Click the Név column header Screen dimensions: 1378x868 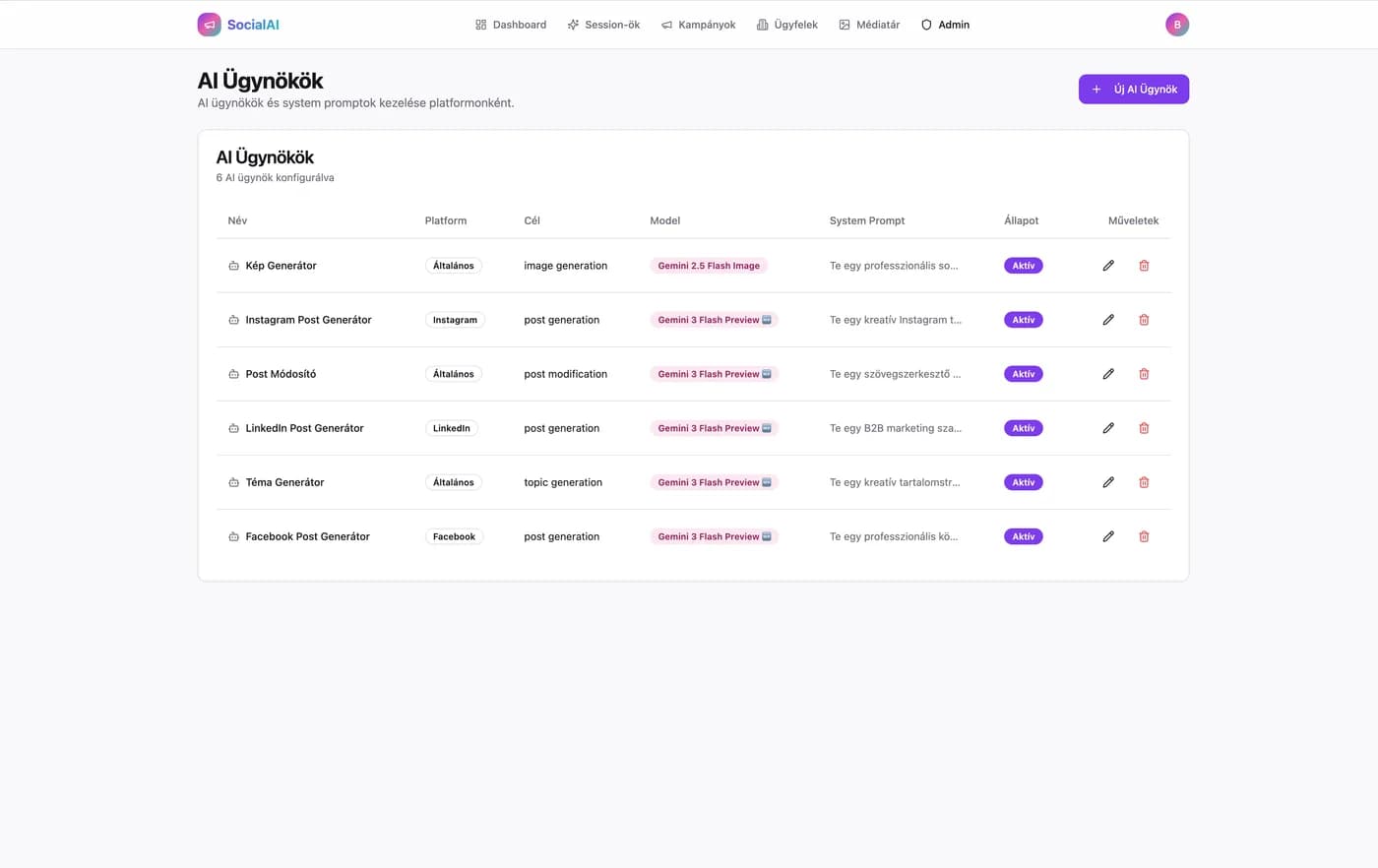[x=237, y=220]
